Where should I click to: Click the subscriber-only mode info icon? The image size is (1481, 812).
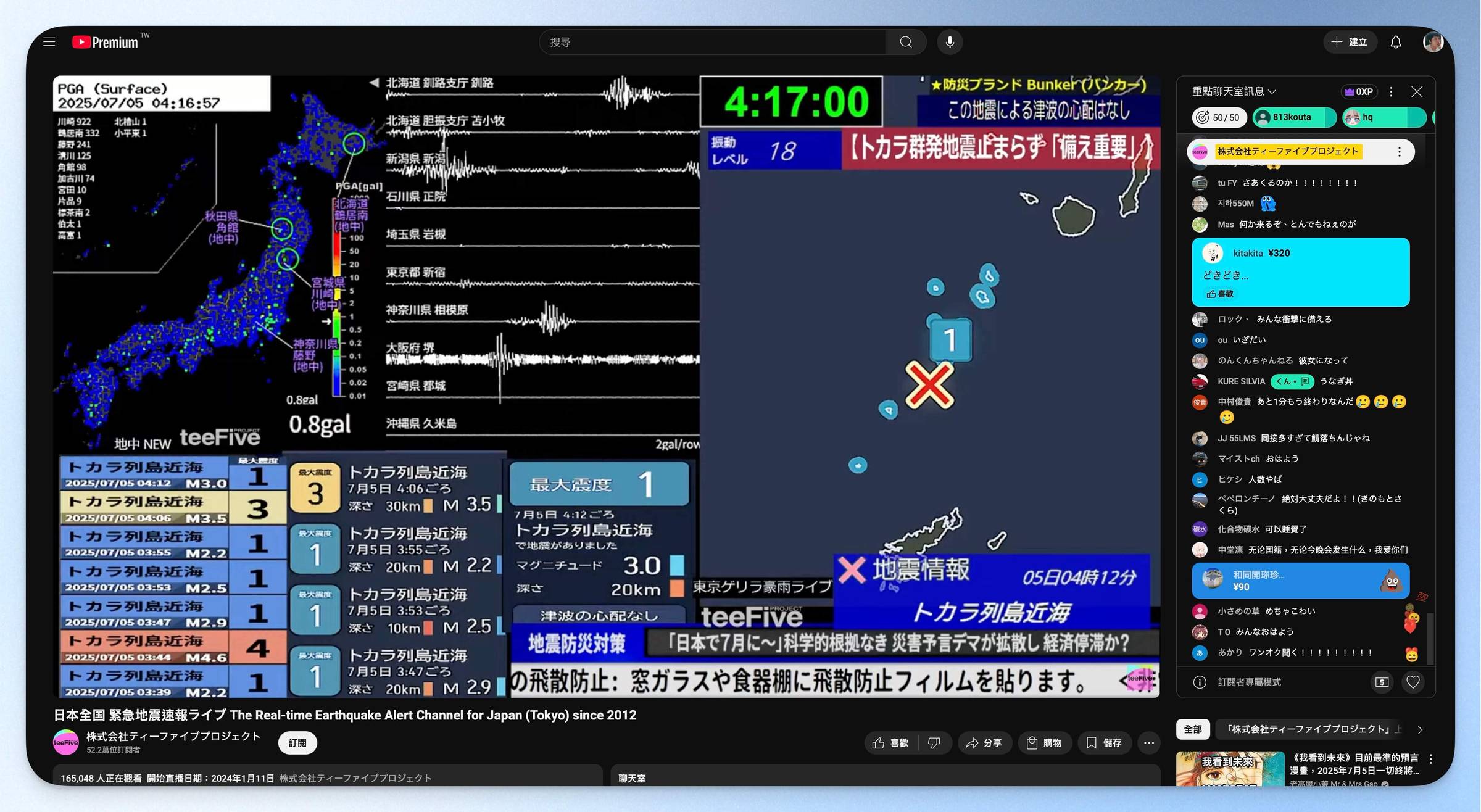coord(1199,682)
